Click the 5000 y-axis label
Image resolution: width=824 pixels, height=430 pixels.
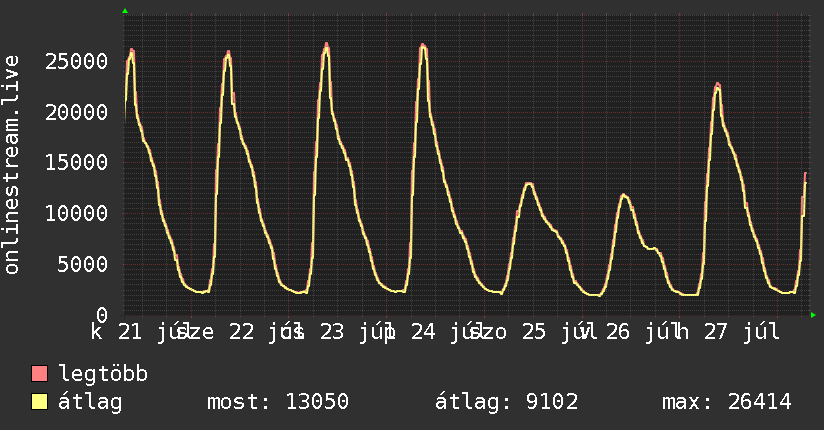83,264
